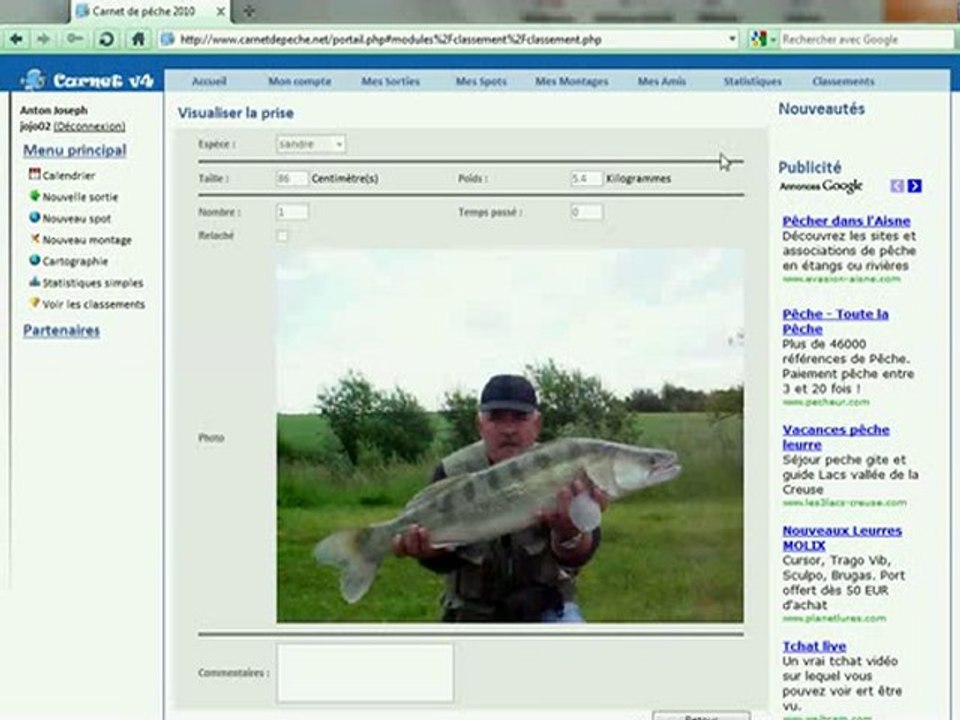Click the Nouveau montage sidebar link
The image size is (960, 720).
[87, 240]
